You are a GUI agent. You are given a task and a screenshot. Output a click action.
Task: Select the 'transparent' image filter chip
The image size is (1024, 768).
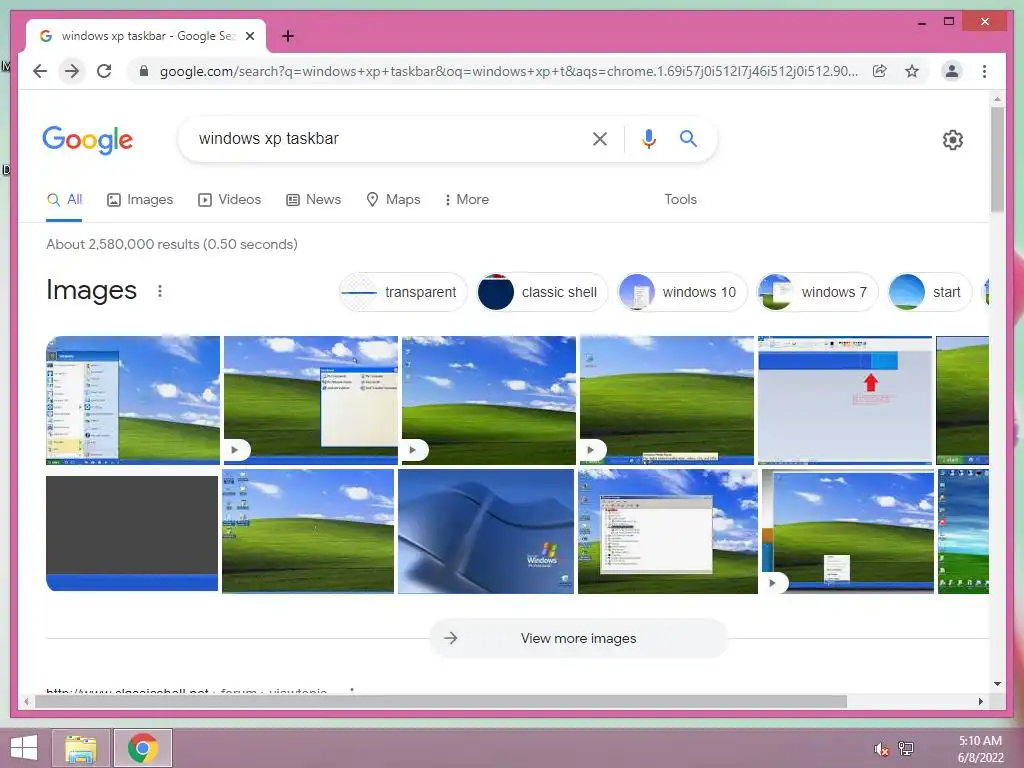[x=403, y=292]
